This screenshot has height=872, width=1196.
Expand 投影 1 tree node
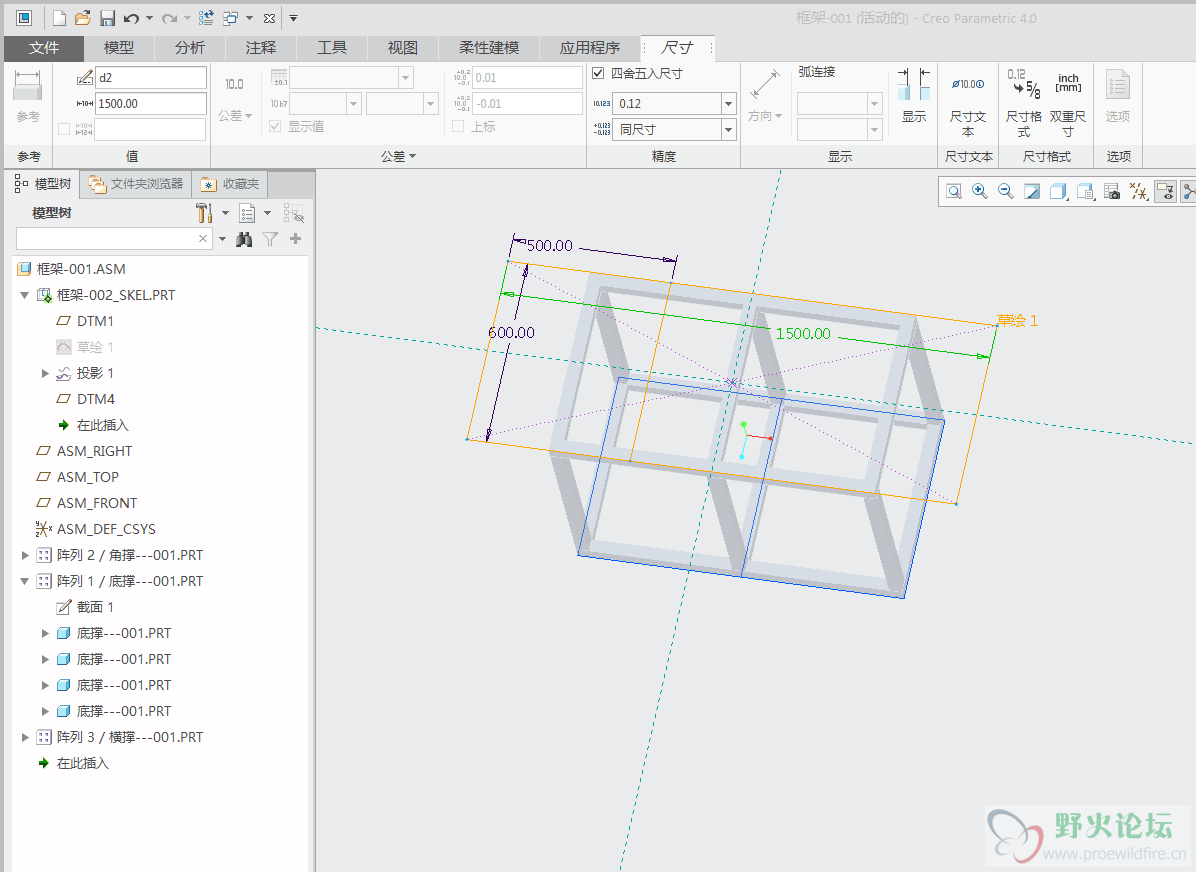pos(45,373)
